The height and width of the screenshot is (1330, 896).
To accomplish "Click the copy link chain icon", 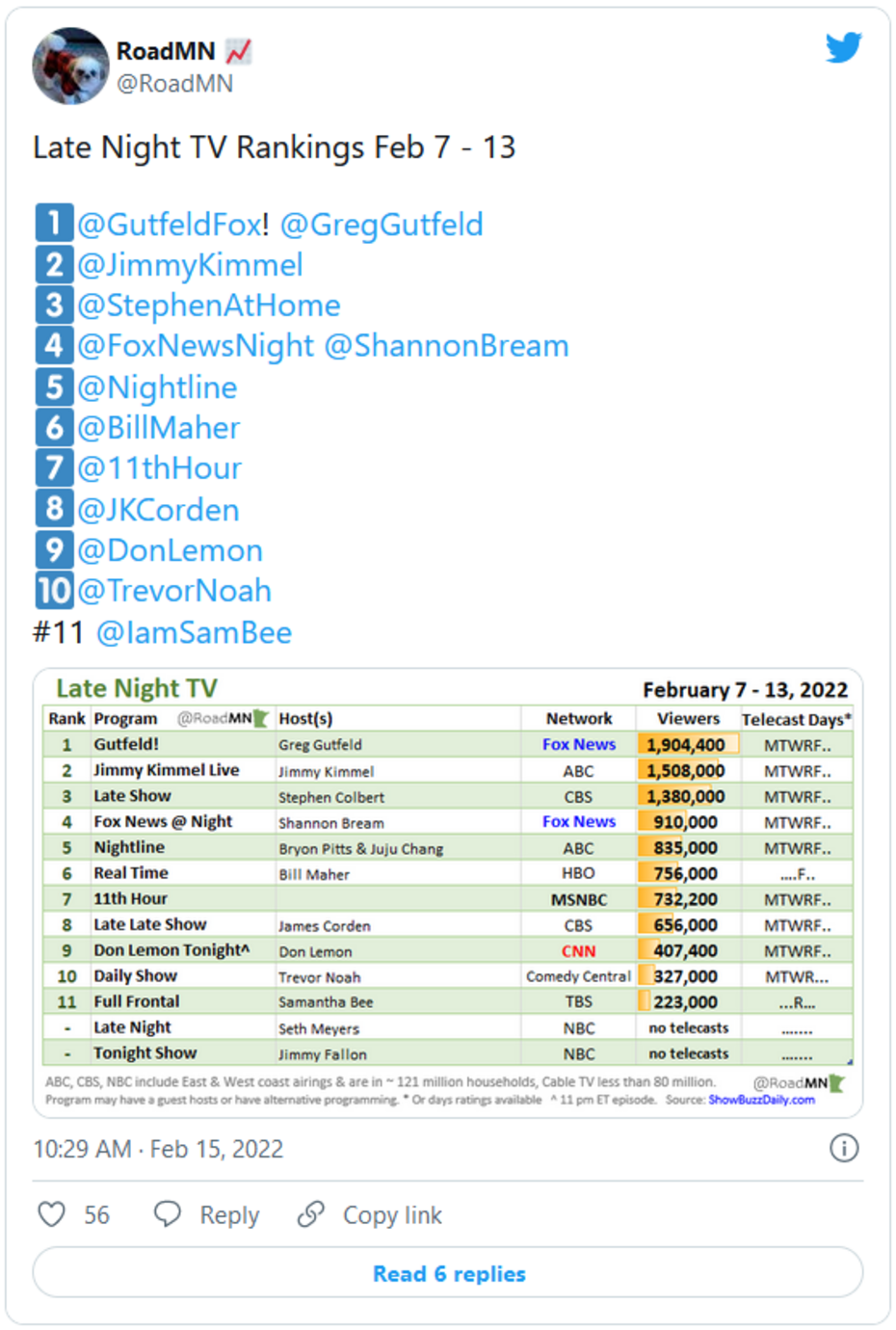I will tap(311, 1214).
